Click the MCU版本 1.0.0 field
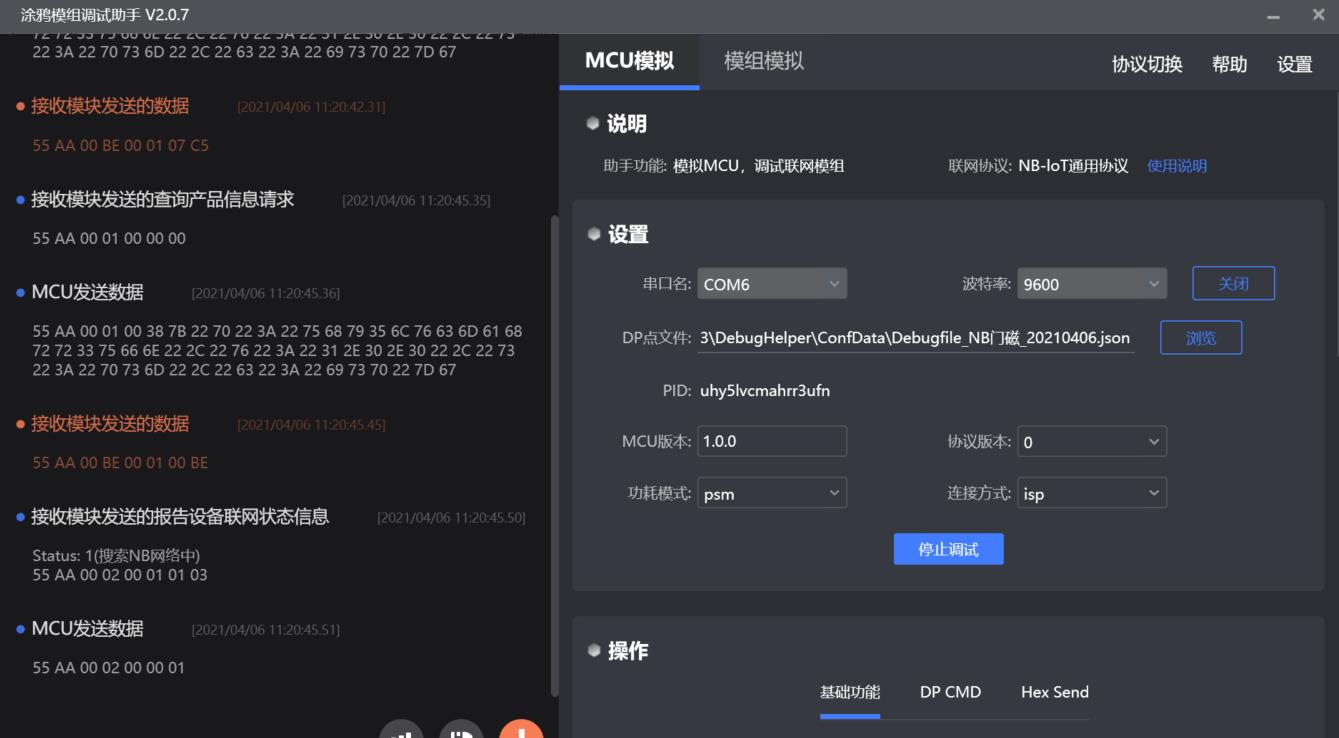The height and width of the screenshot is (738, 1339). (771, 441)
